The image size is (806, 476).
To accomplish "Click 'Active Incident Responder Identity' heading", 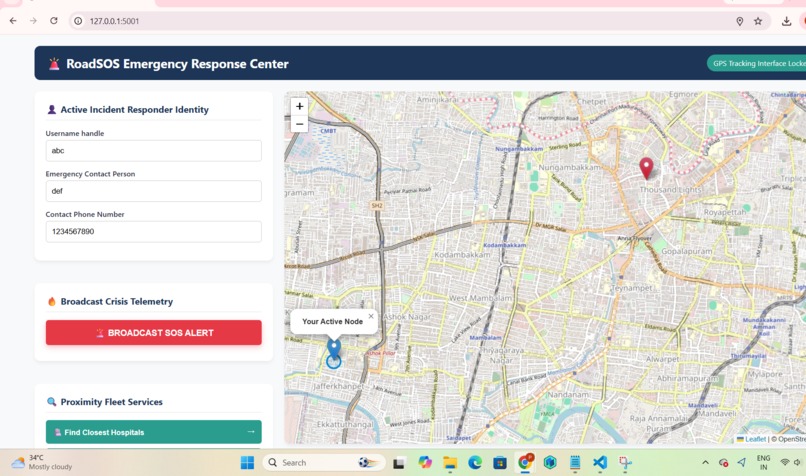I will 135,109.
